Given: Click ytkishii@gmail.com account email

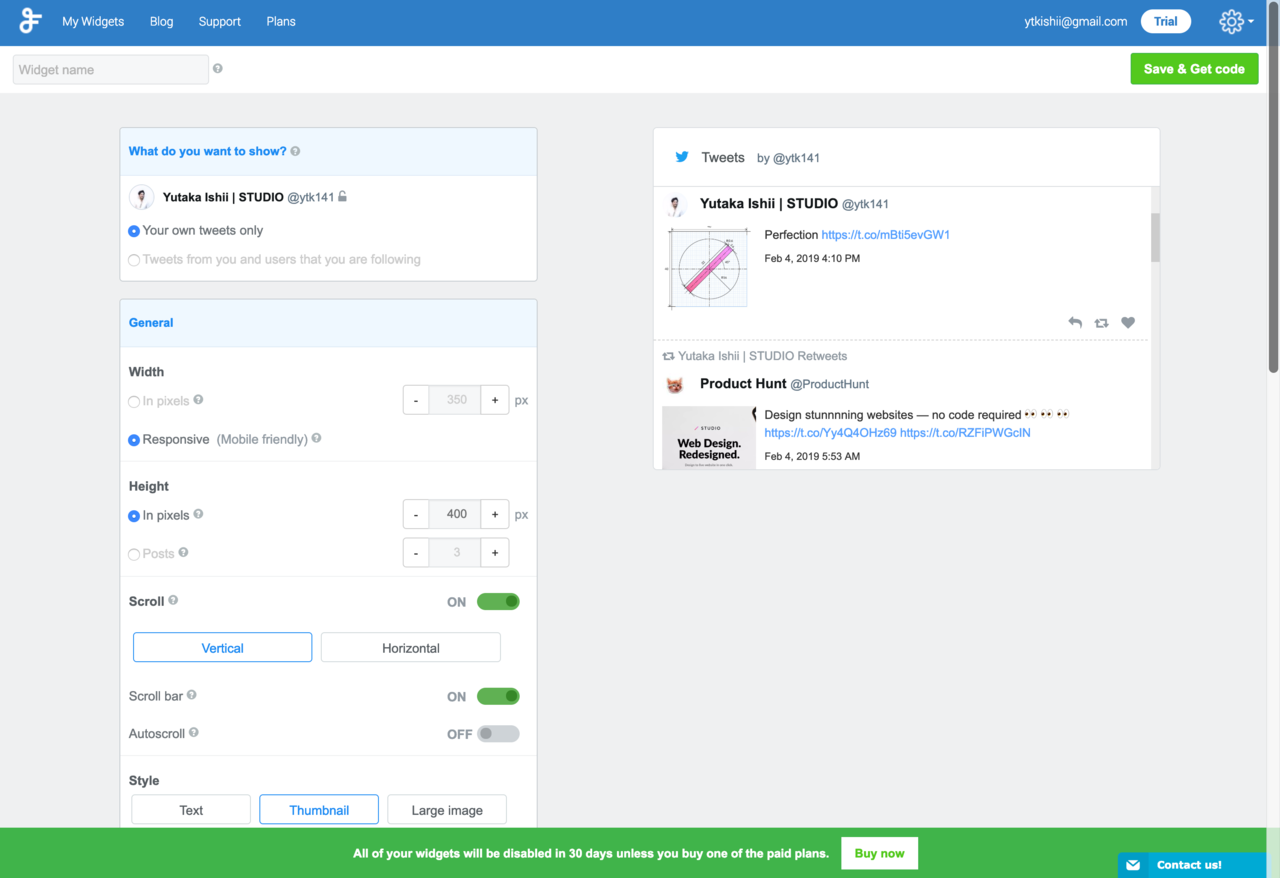Looking at the screenshot, I should (1076, 21).
